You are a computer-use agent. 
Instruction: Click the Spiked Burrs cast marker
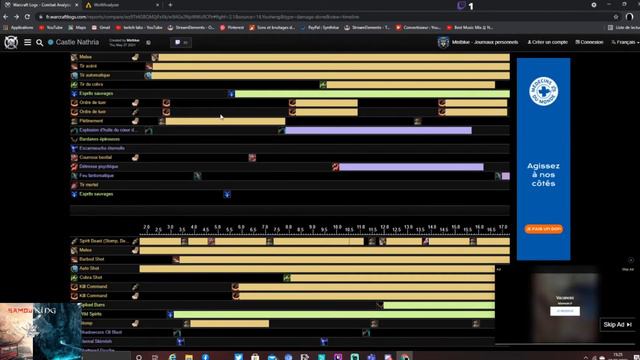click(380, 305)
